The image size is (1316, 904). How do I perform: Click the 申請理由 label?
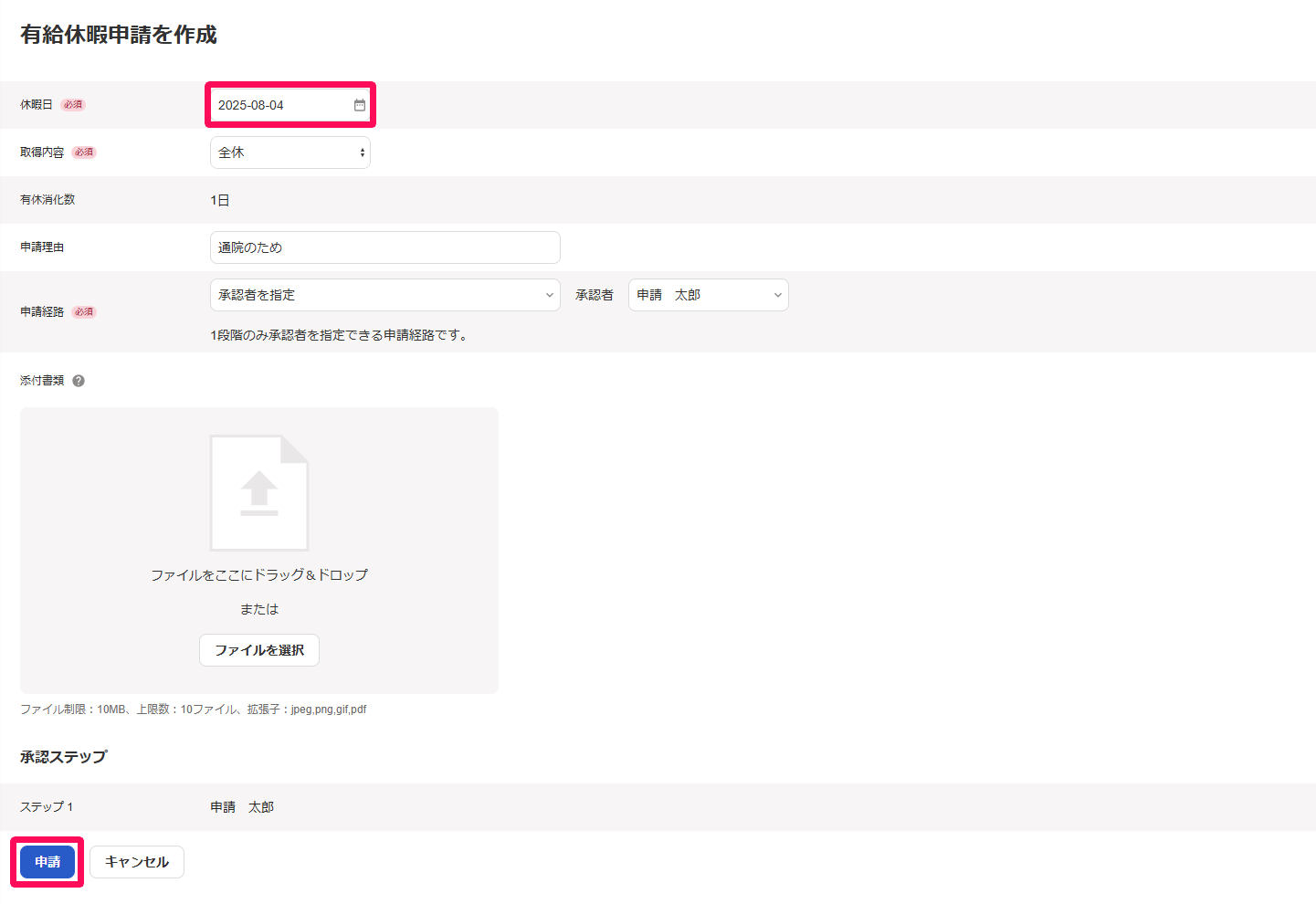[x=42, y=247]
